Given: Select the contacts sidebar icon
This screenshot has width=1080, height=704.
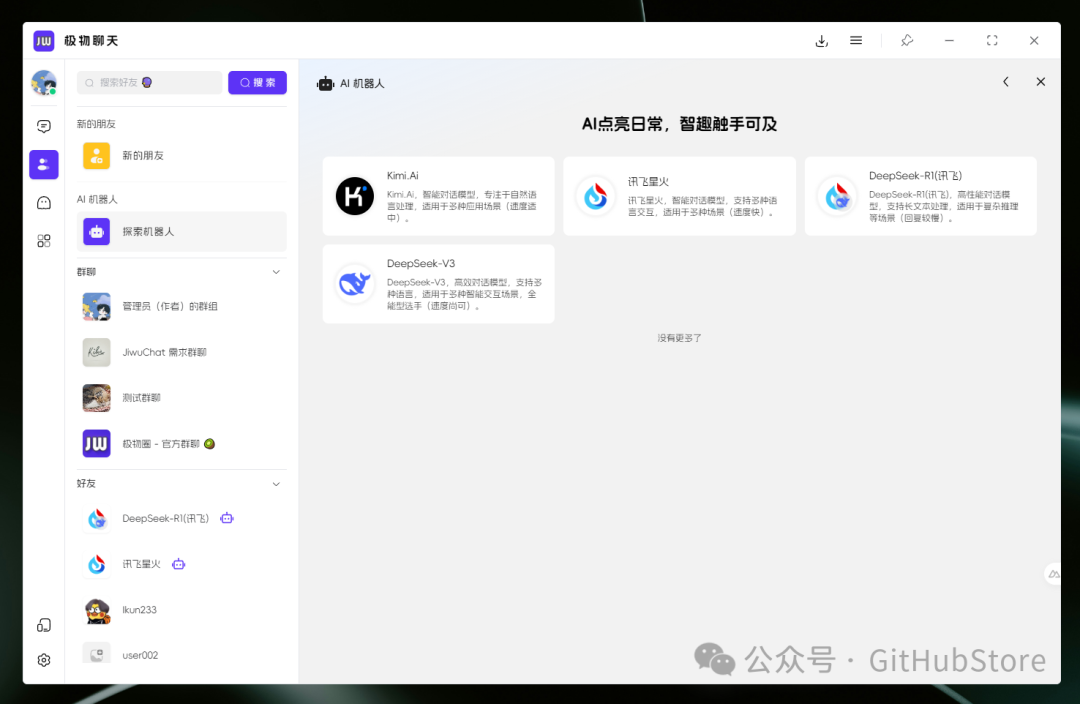Looking at the screenshot, I should [44, 164].
